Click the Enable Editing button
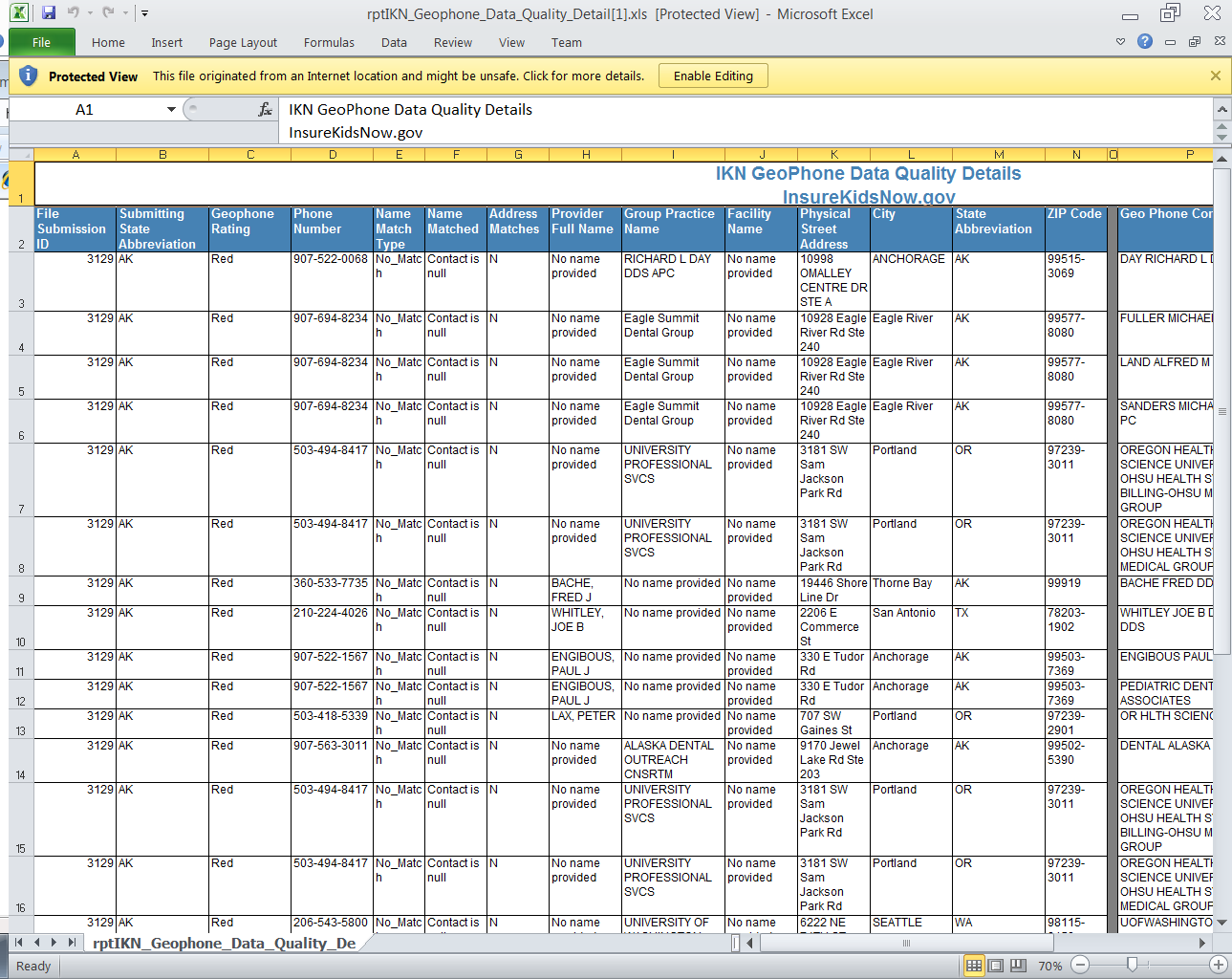The width and height of the screenshot is (1232, 979). coord(713,76)
